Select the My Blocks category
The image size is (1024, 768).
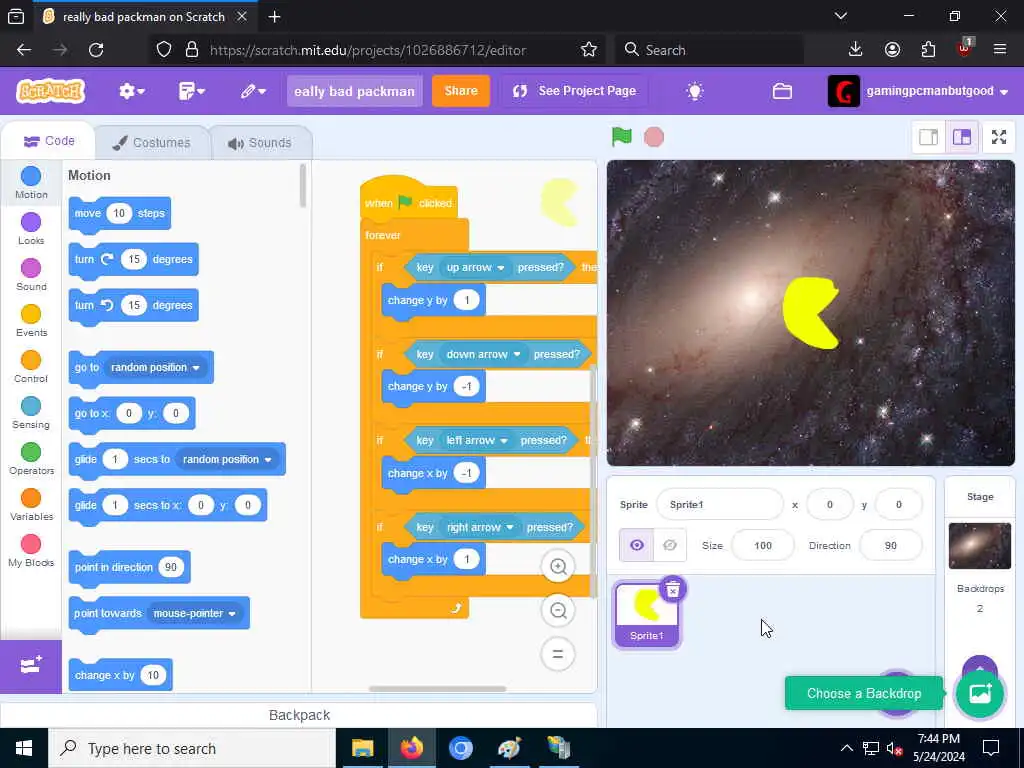click(x=31, y=551)
